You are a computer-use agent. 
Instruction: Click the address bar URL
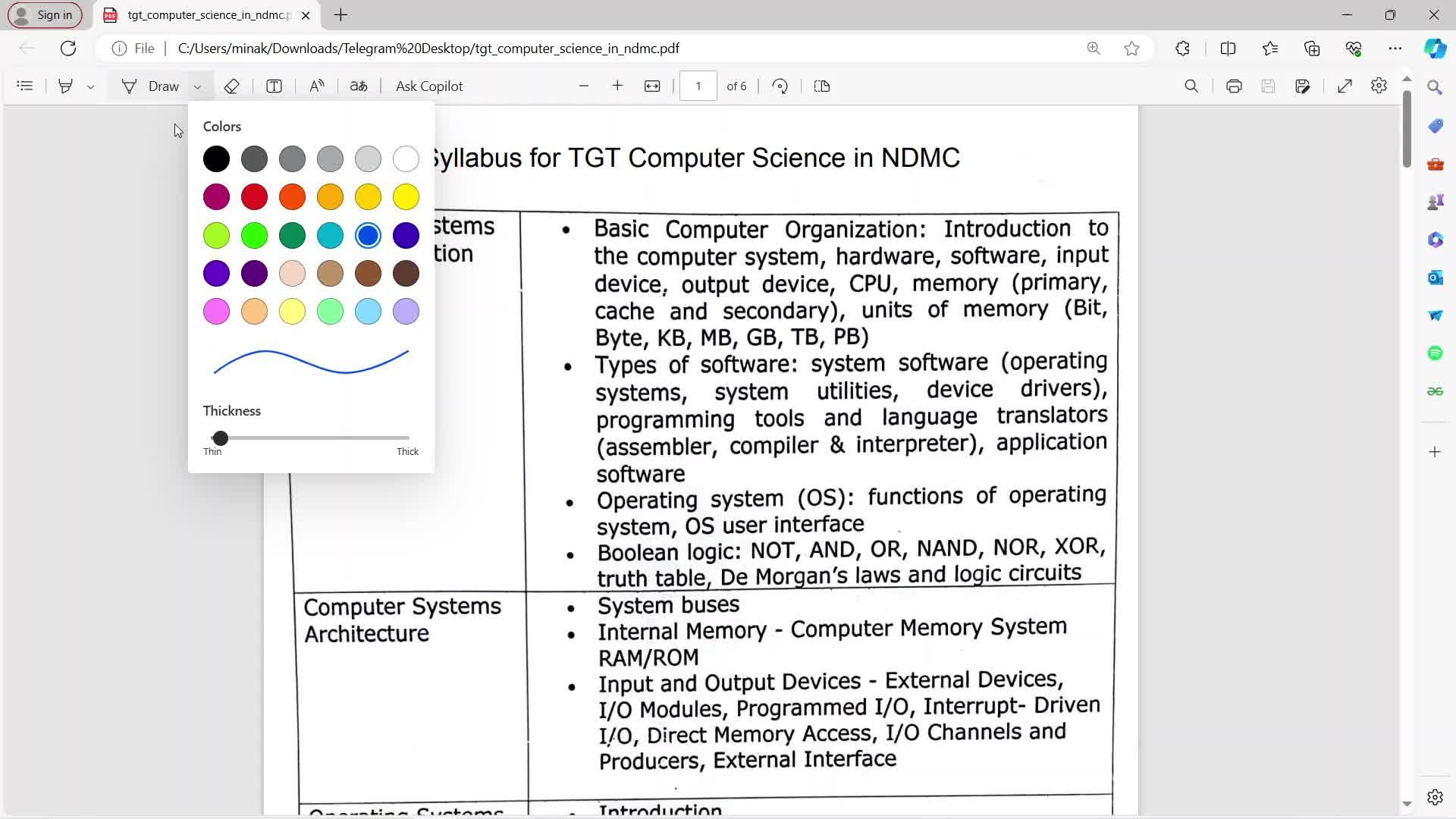[428, 49]
